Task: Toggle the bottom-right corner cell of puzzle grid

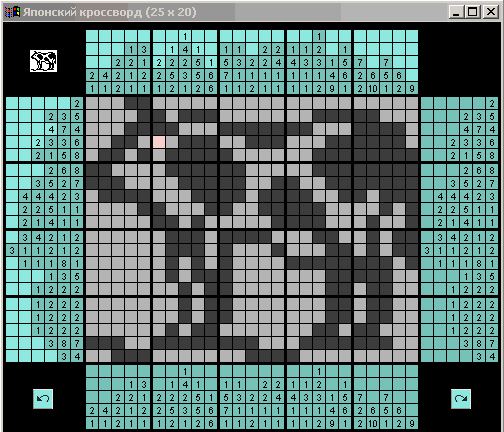Action: tap(412, 356)
